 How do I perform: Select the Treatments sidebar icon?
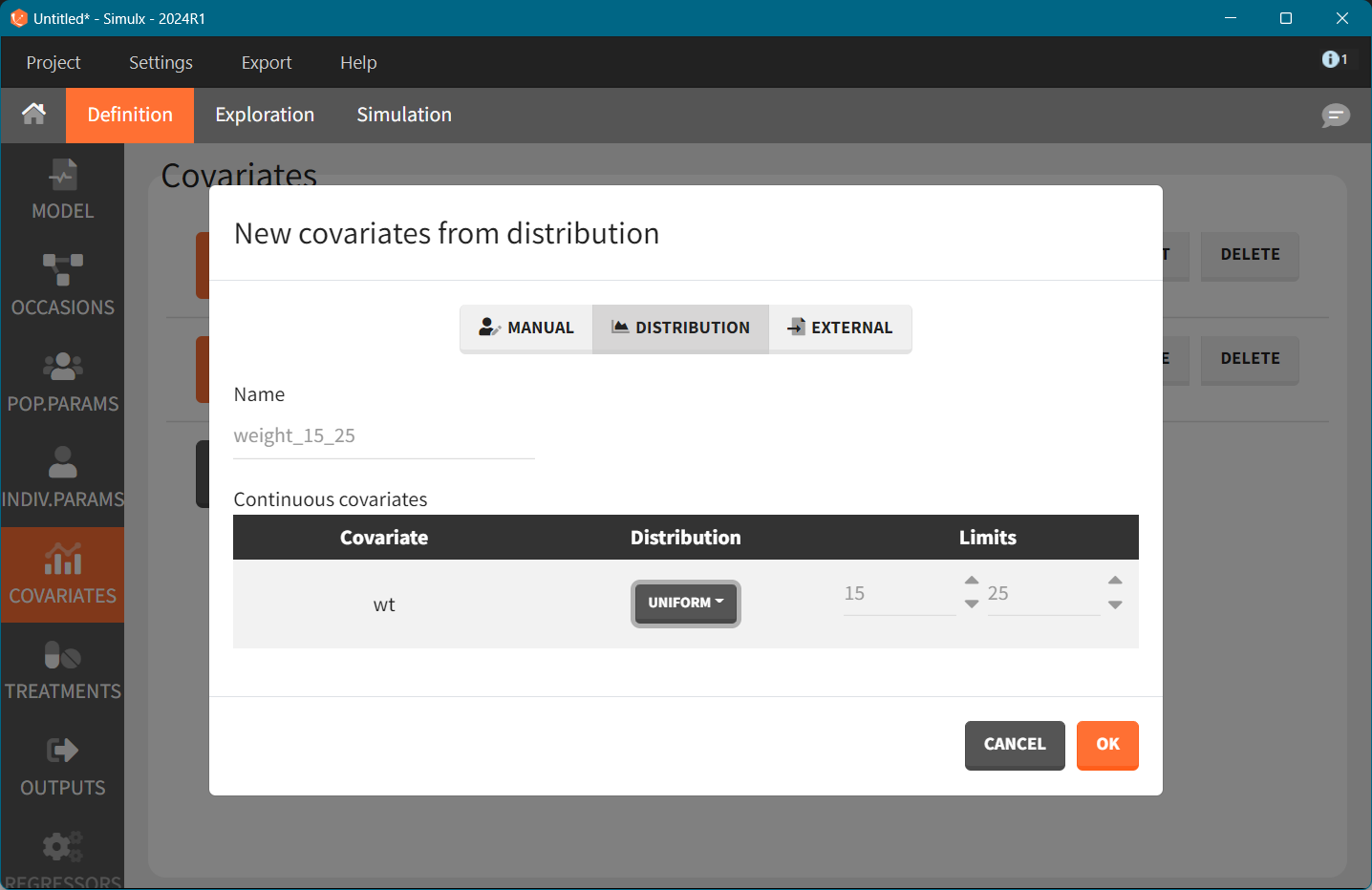62,670
